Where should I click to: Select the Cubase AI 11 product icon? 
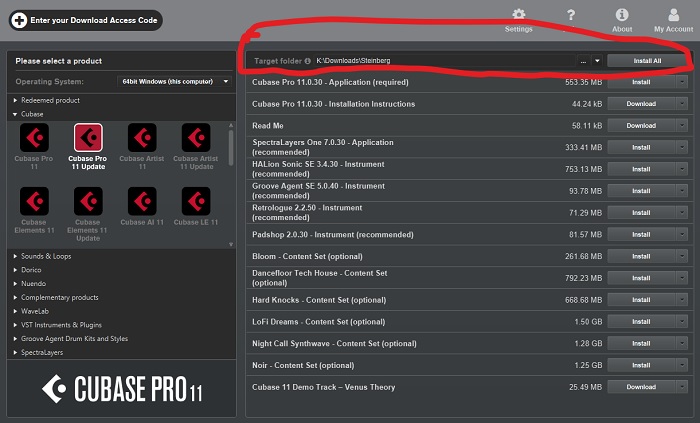click(142, 201)
